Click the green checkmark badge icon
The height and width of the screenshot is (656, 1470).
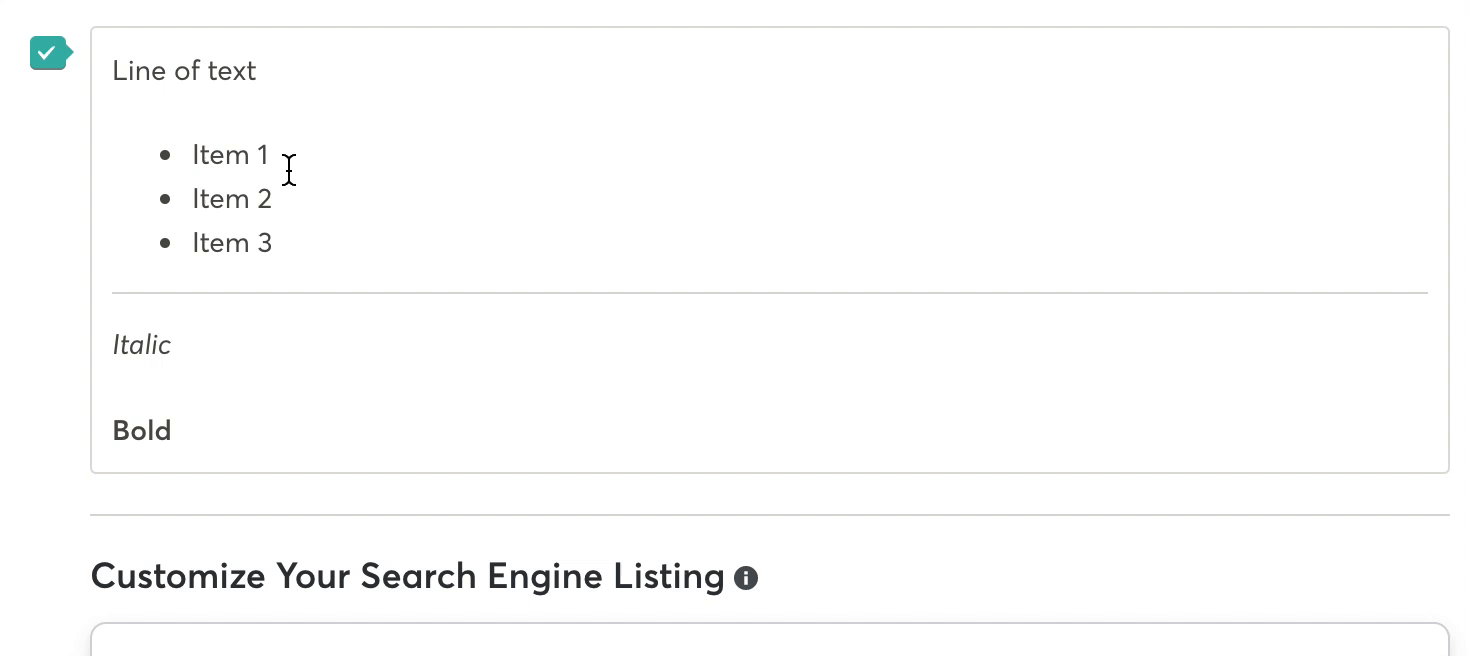tap(49, 52)
